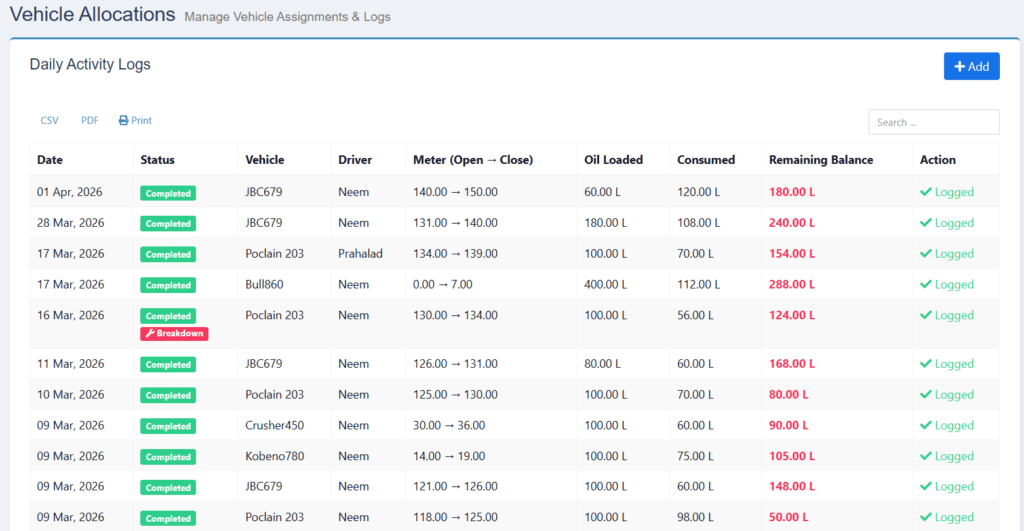The image size is (1024, 531).
Task: Click Logged checkmark in Prahalad's row
Action: [x=947, y=253]
